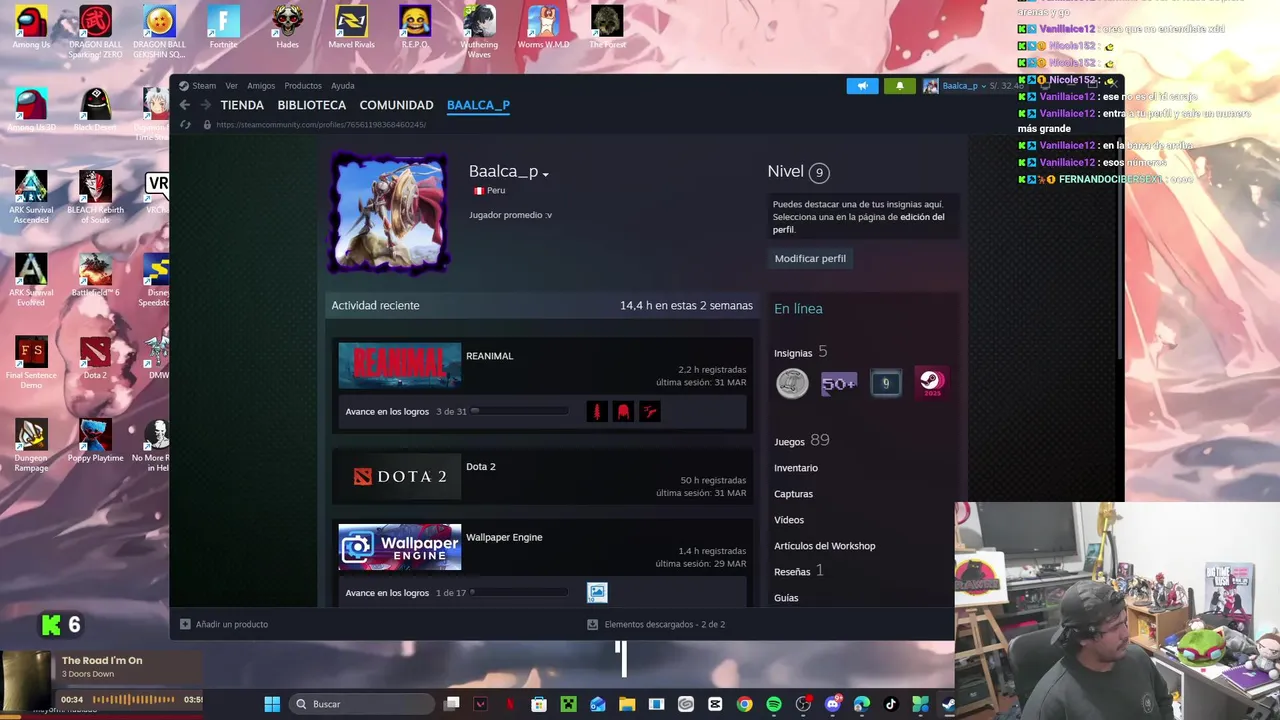Click Añadir un producto
This screenshot has width=1280, height=720.
pos(225,624)
